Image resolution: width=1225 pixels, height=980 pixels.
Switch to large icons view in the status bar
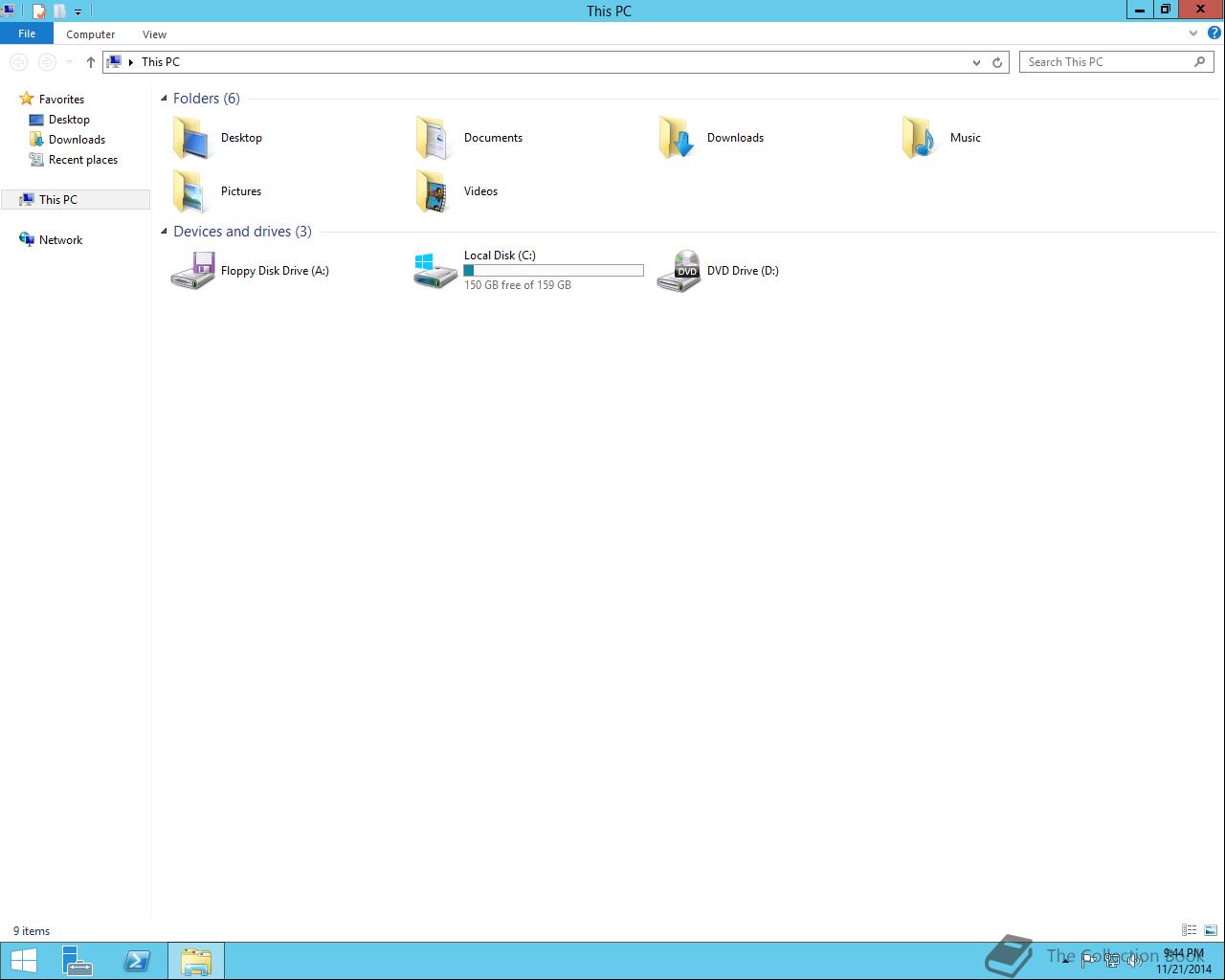[x=1210, y=929]
